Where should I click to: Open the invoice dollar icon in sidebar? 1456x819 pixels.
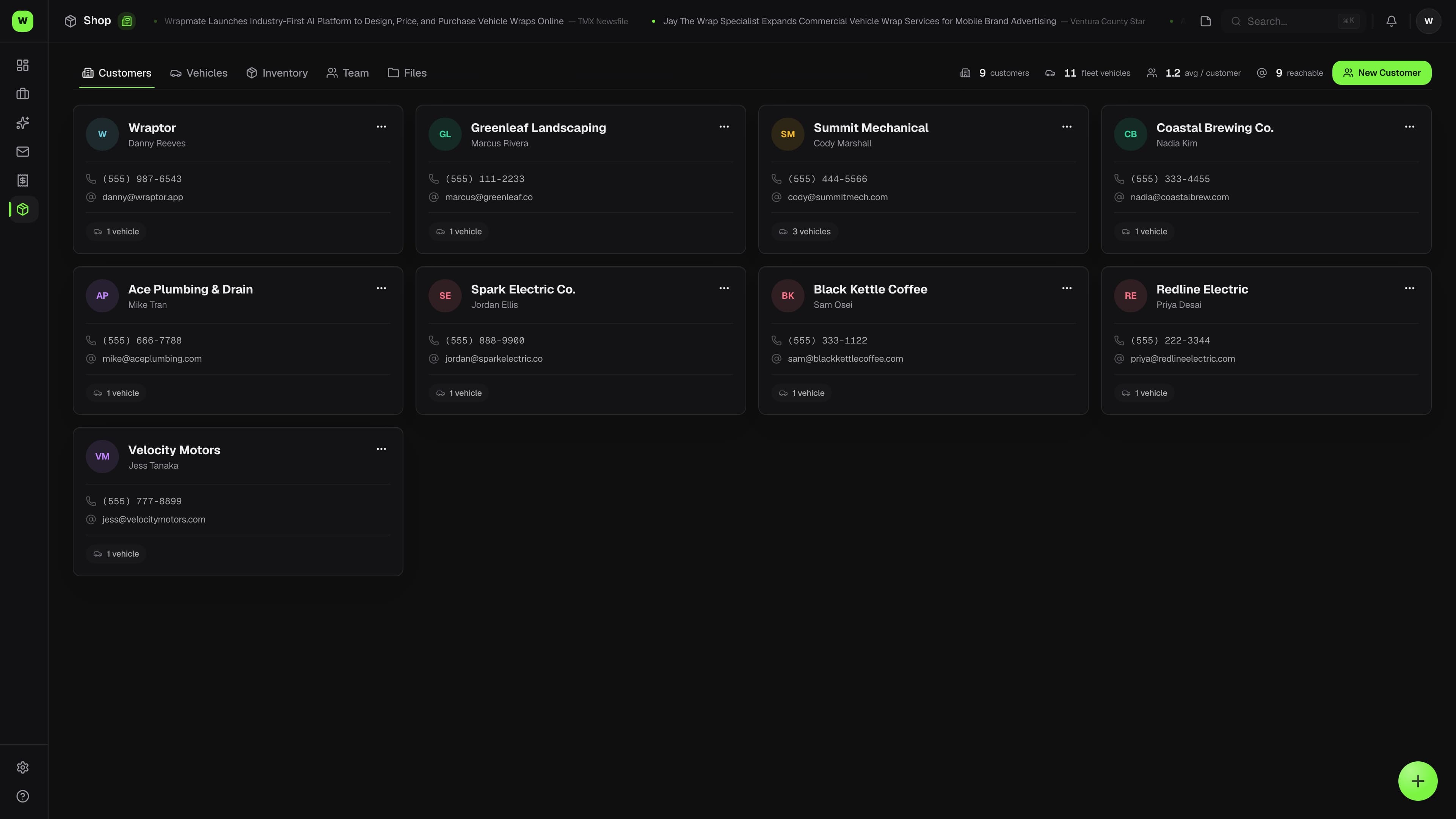click(x=23, y=180)
